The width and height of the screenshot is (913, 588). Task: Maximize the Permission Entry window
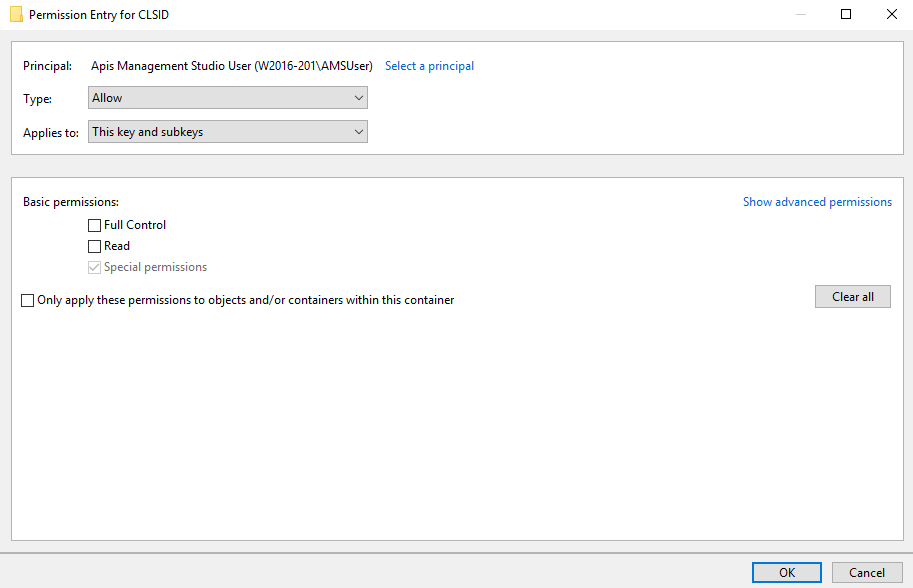[846, 15]
